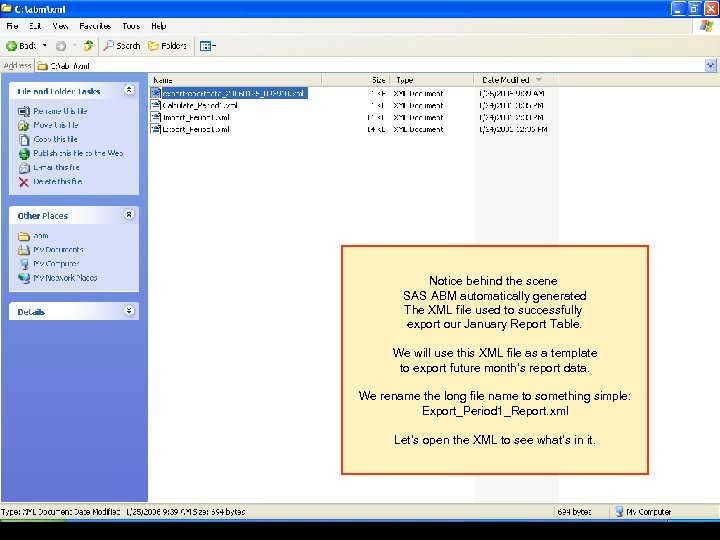Expand the Address bar dropdown arrow
The height and width of the screenshot is (540, 720).
[710, 66]
